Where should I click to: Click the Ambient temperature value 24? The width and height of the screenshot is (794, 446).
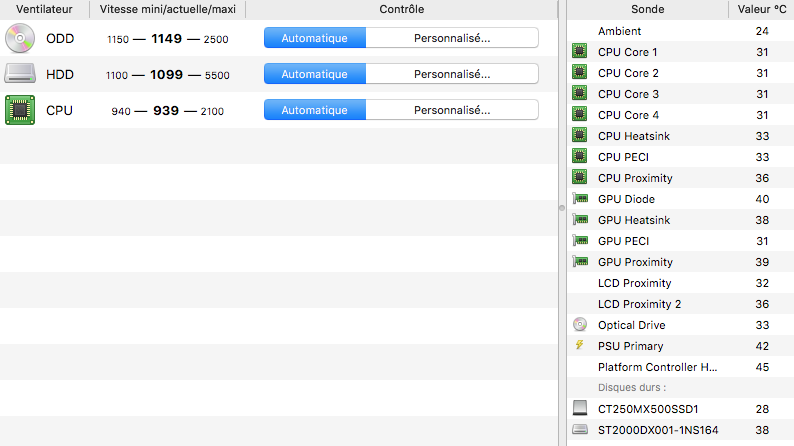tap(762, 31)
